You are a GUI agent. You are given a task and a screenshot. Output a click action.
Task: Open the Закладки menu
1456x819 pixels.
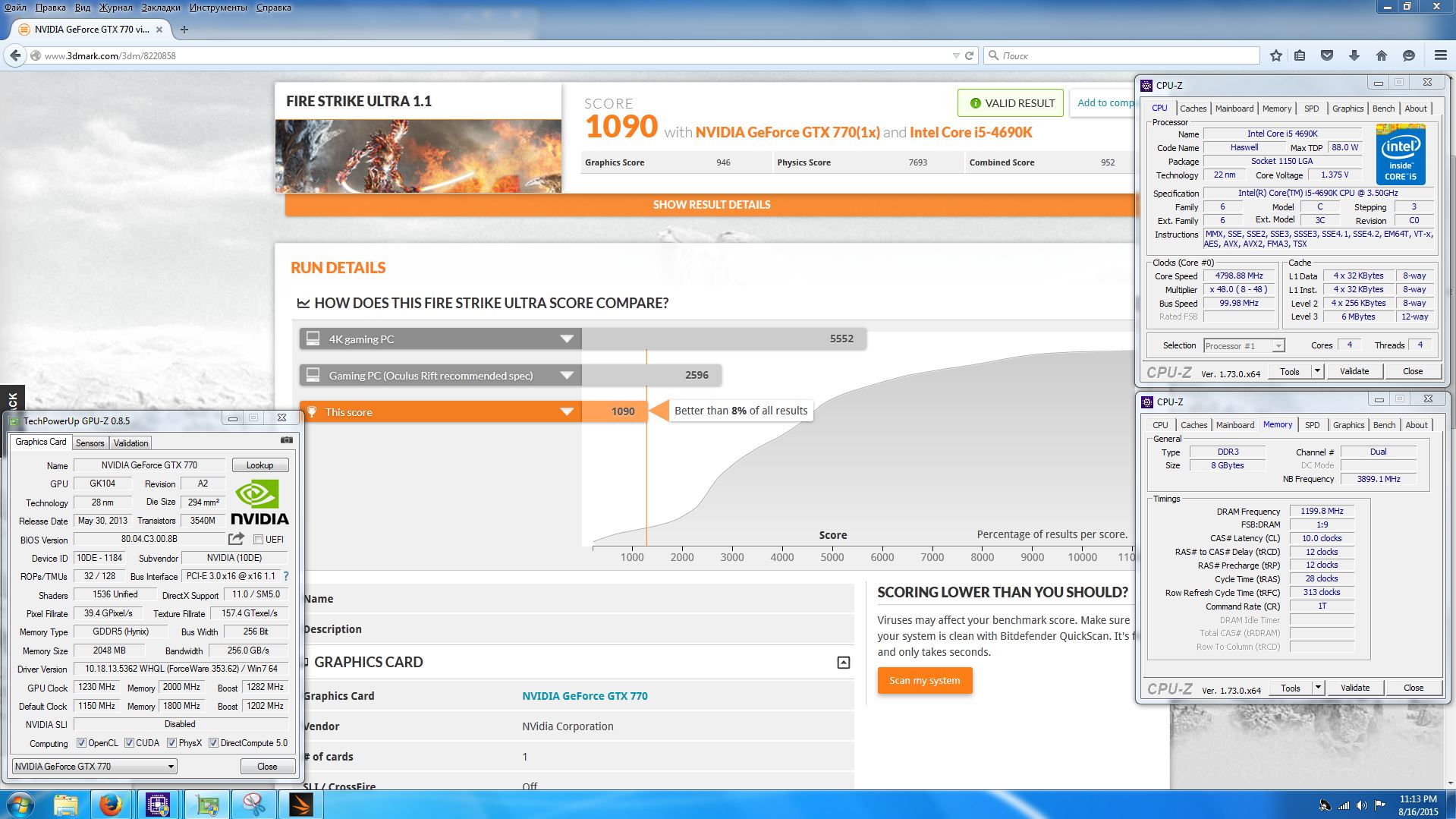[161, 7]
